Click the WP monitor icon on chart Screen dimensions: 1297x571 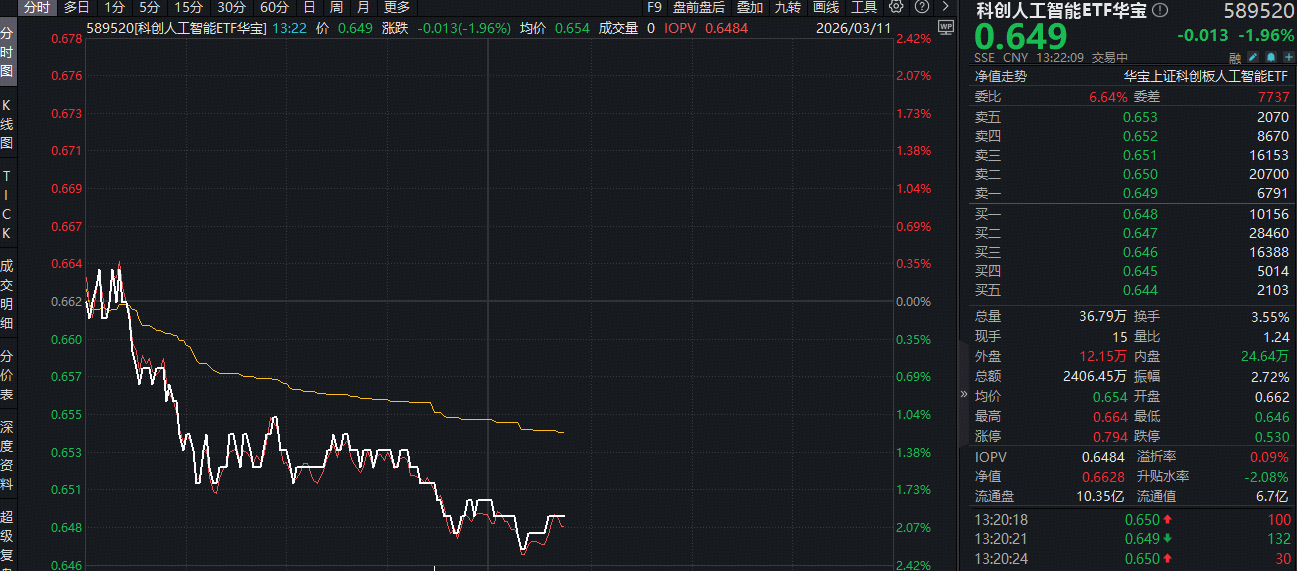(x=945, y=27)
